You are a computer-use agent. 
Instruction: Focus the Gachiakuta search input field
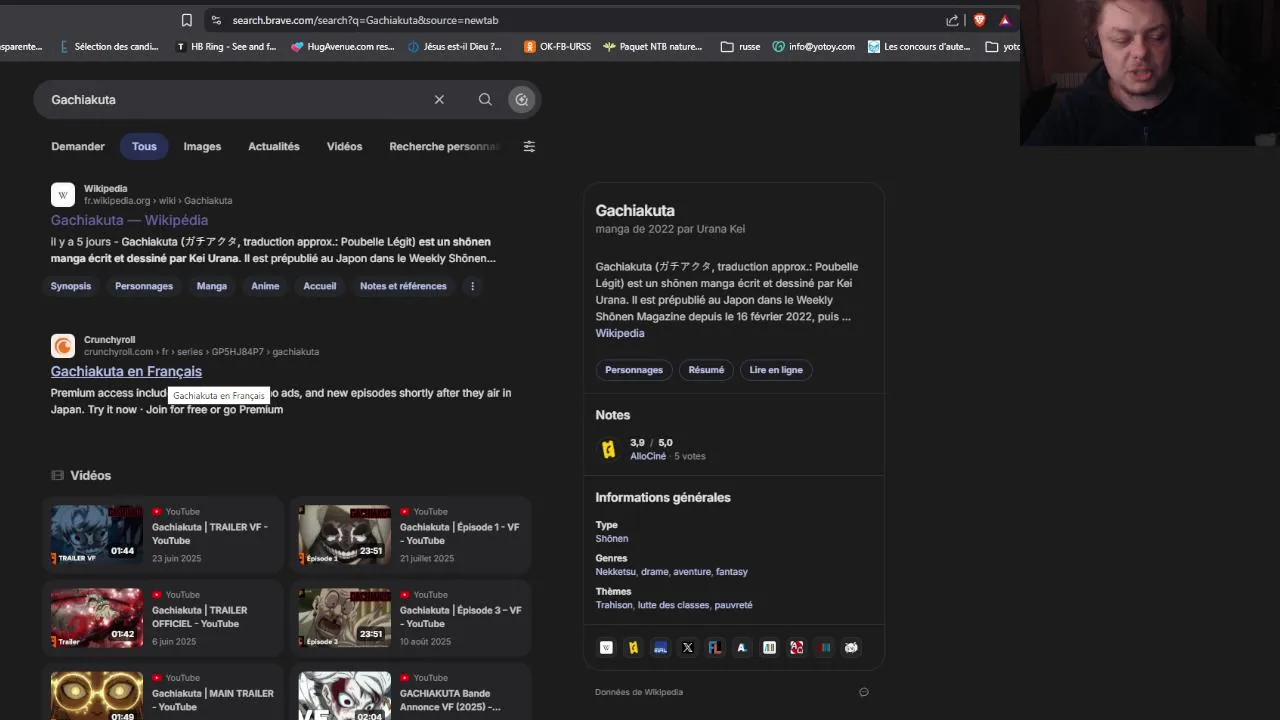tap(238, 99)
